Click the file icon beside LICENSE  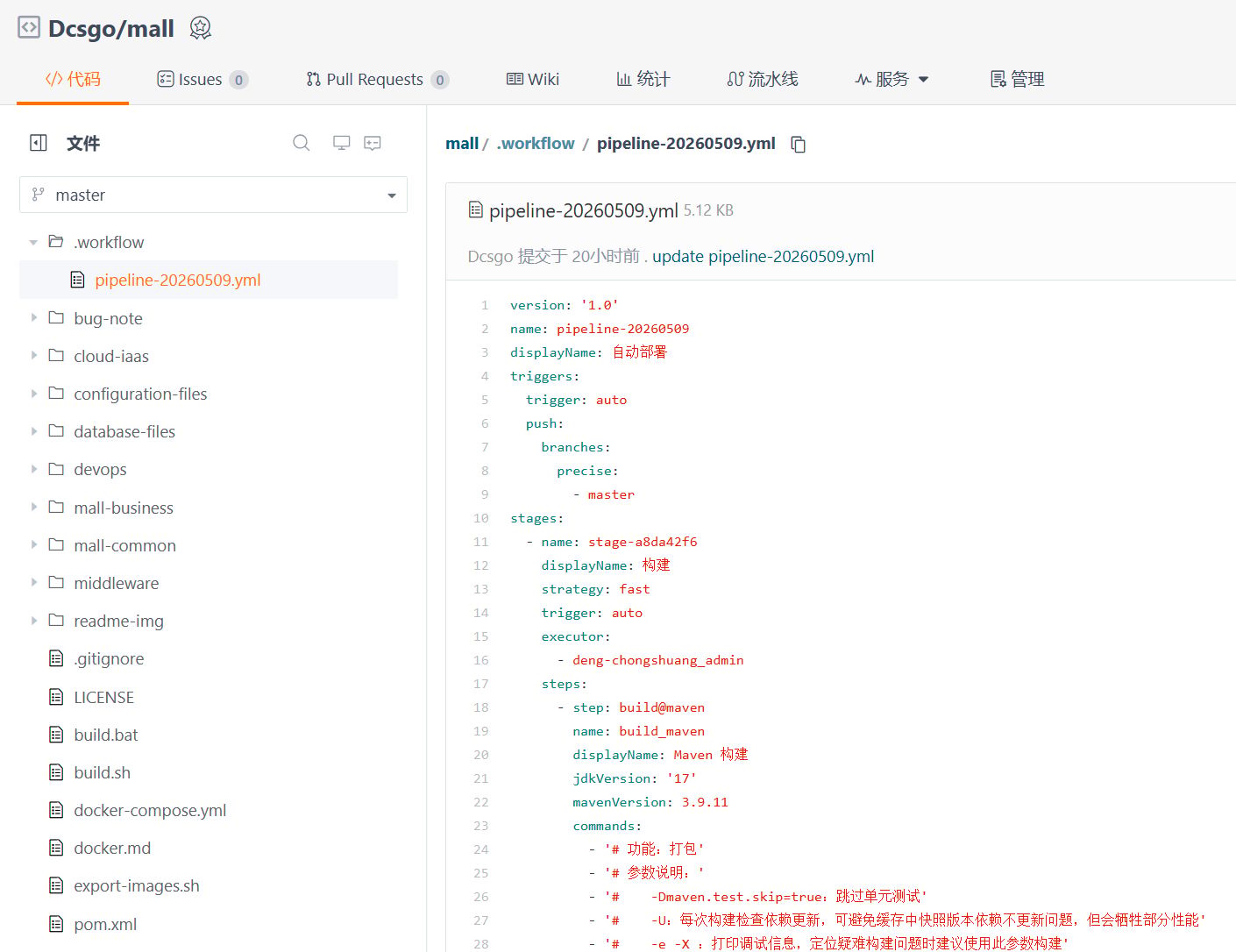coord(56,697)
